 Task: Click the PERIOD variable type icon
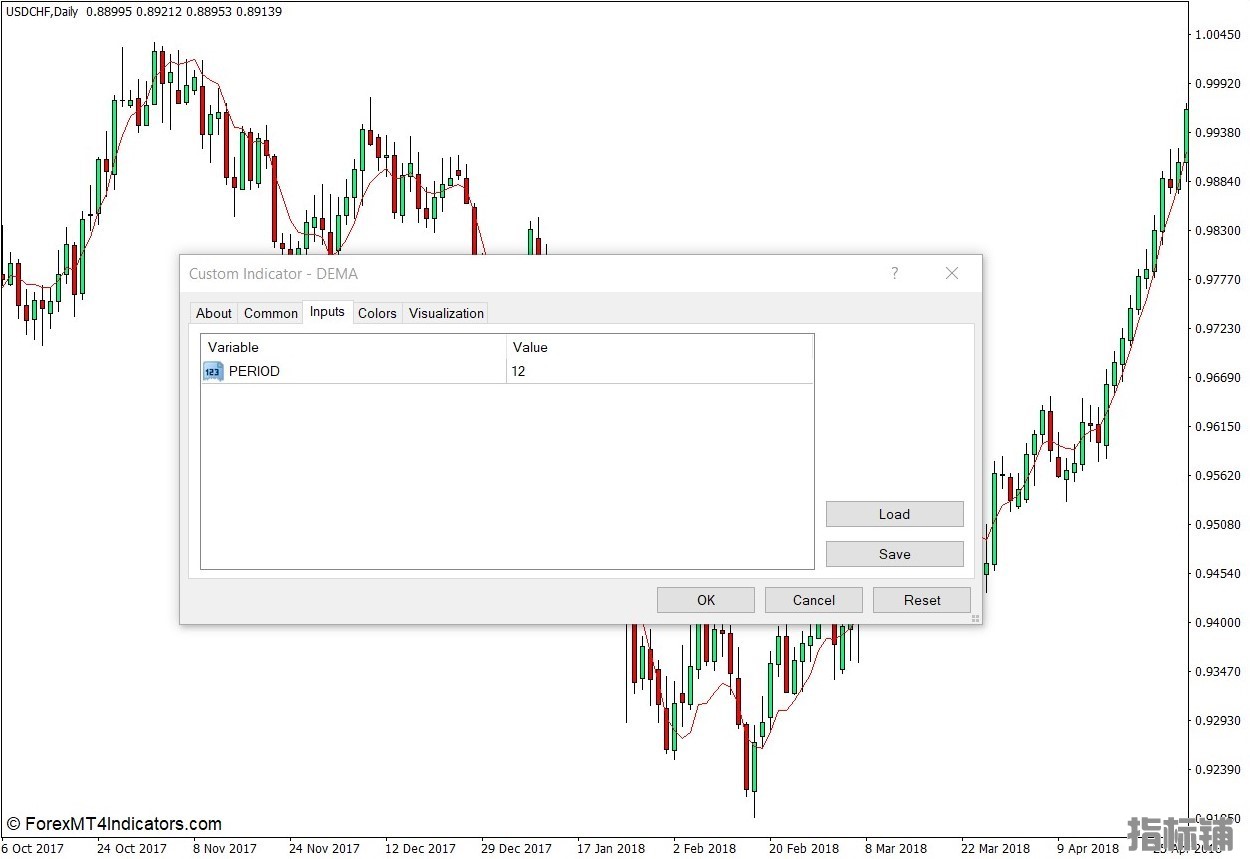(x=213, y=371)
